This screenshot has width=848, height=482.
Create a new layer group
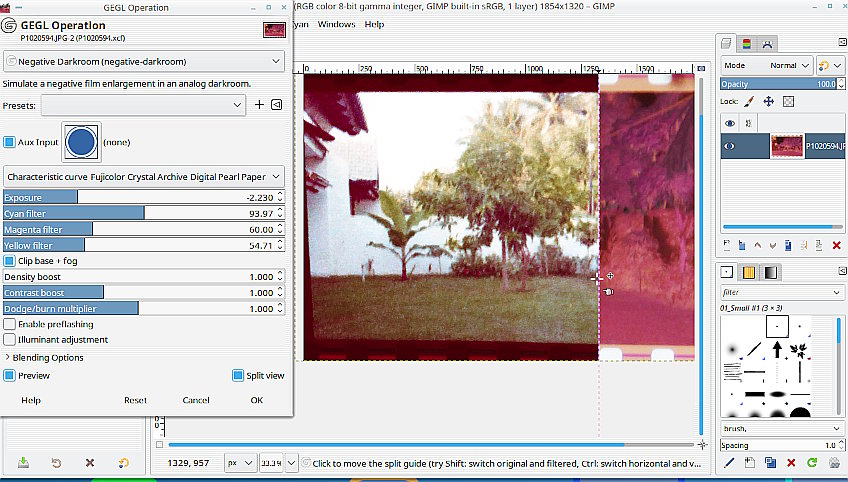(742, 246)
